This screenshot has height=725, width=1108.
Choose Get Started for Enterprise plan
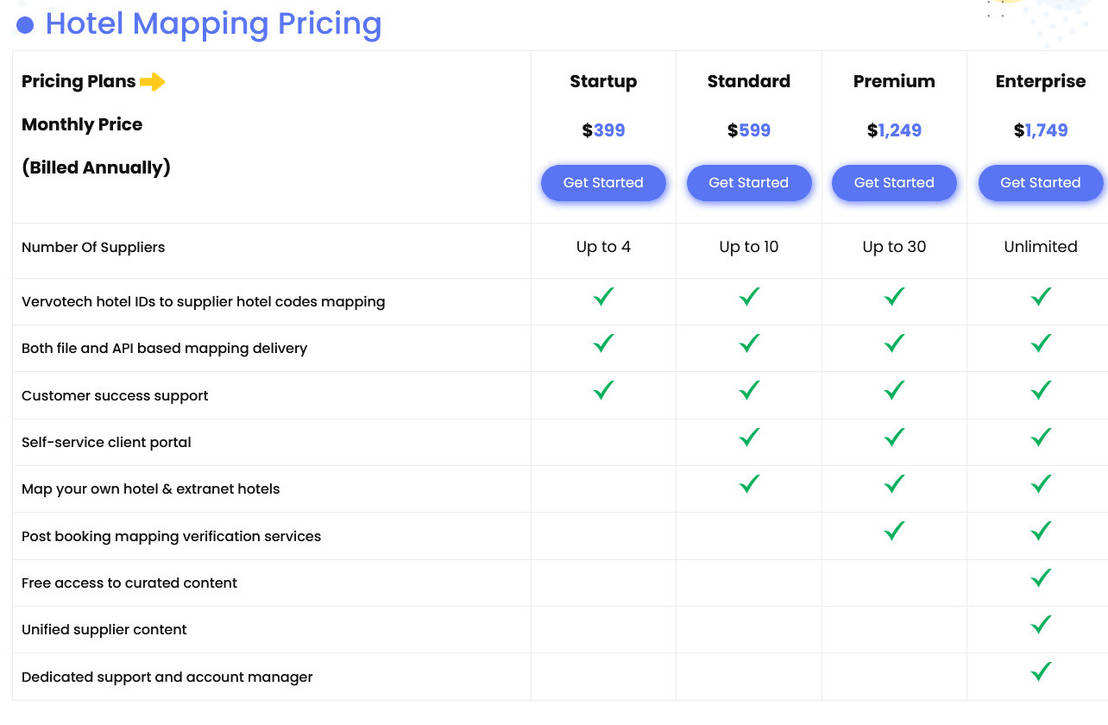pyautogui.click(x=1040, y=183)
